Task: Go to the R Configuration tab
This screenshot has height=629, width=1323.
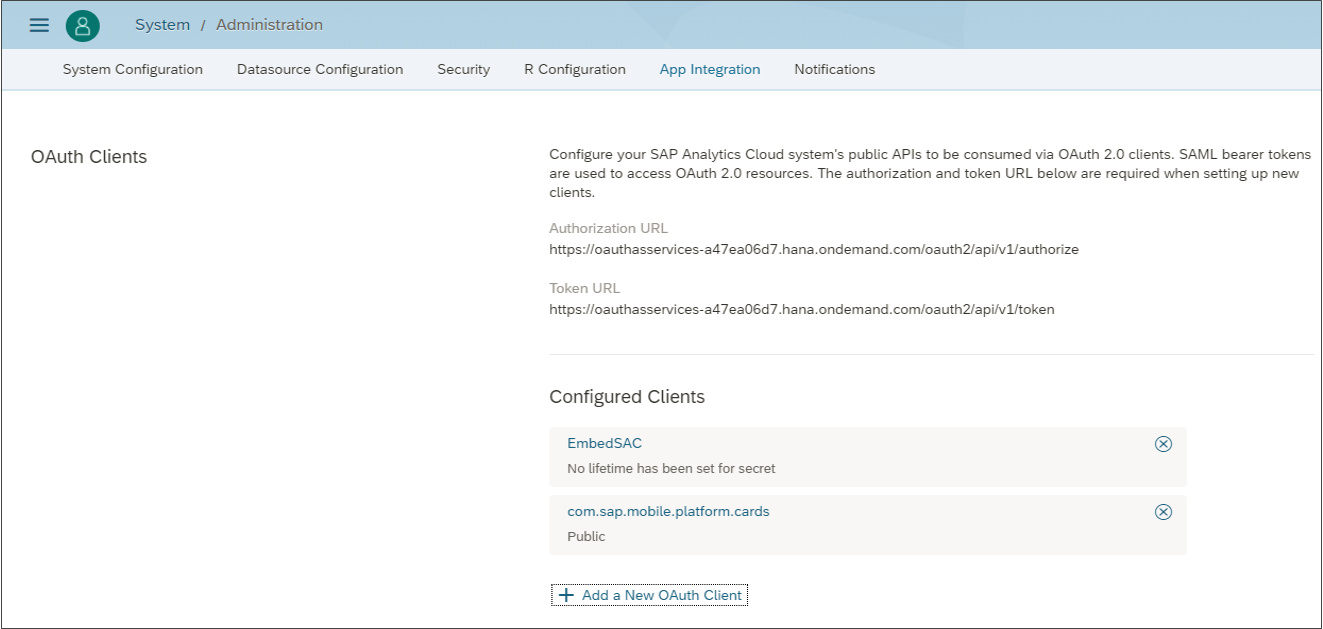Action: tap(575, 69)
